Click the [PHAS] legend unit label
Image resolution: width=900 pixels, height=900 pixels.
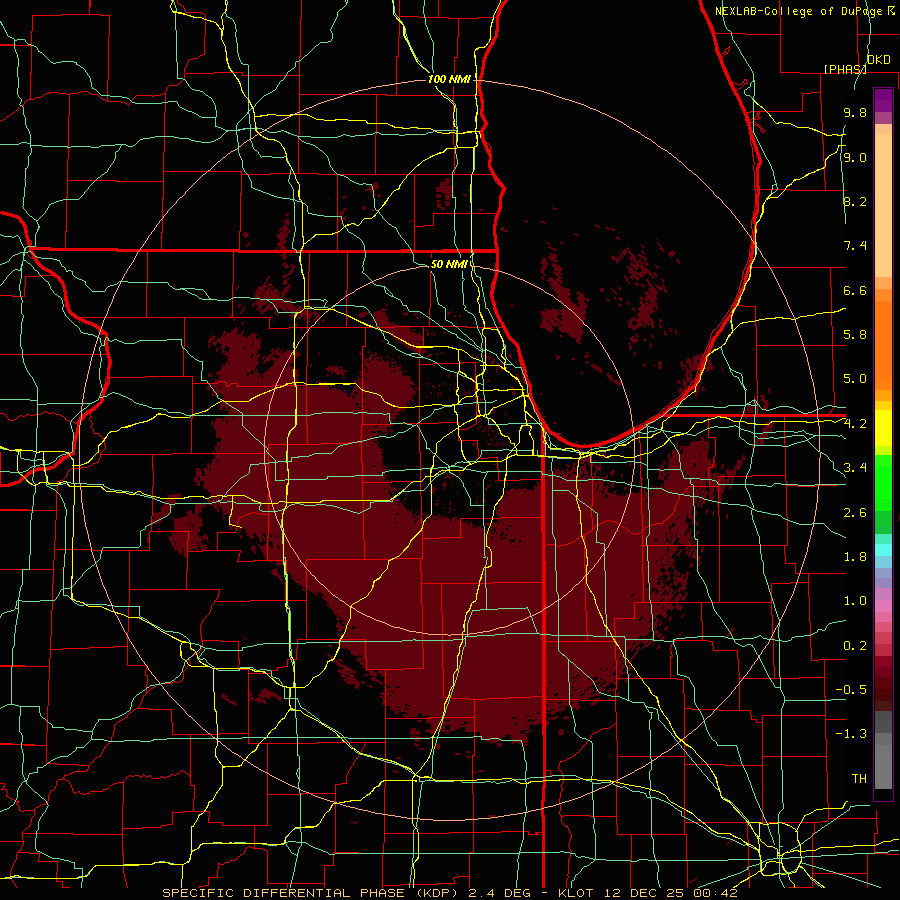pyautogui.click(x=845, y=69)
